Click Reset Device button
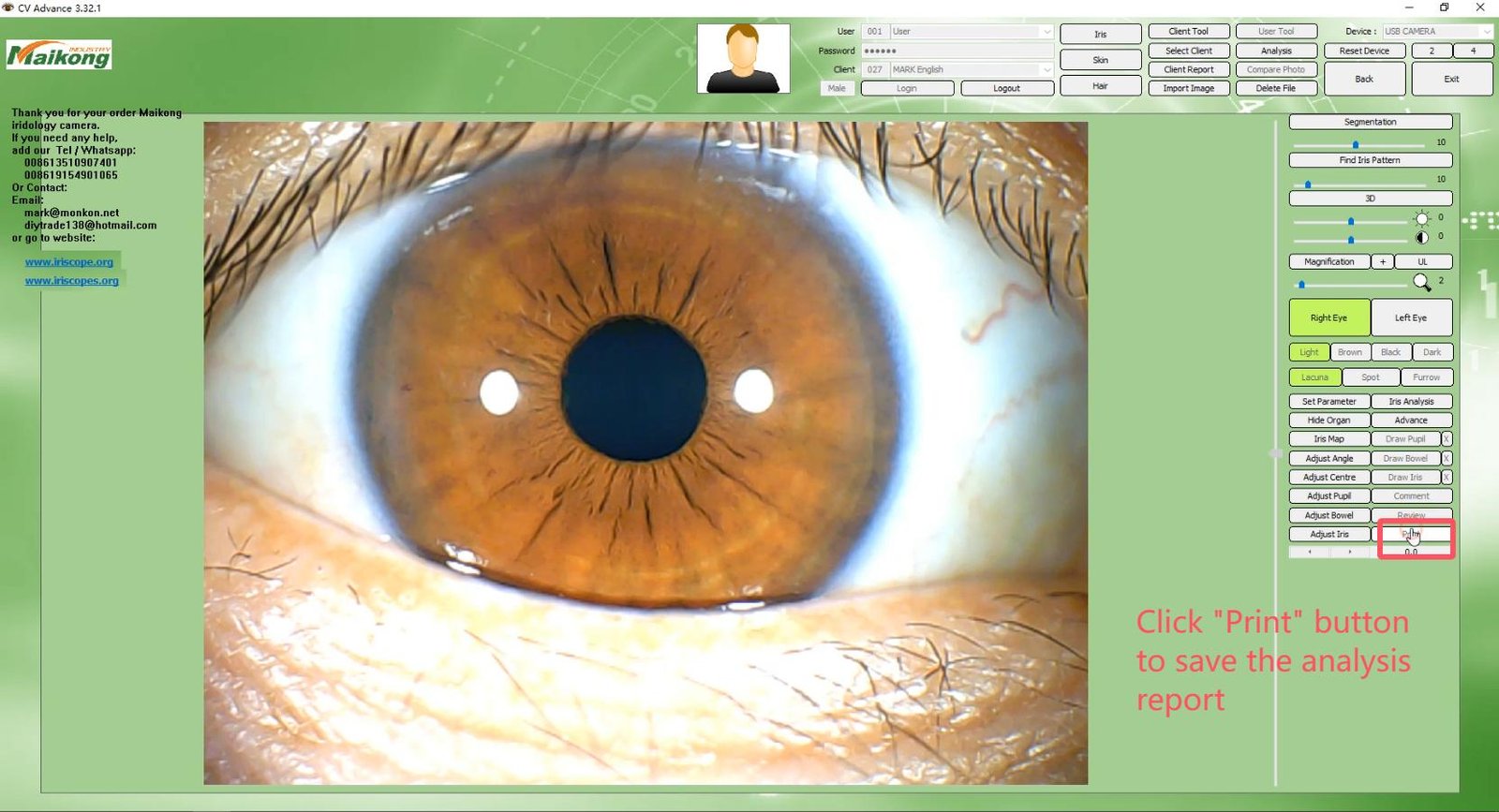The width and height of the screenshot is (1499, 812). (1364, 51)
